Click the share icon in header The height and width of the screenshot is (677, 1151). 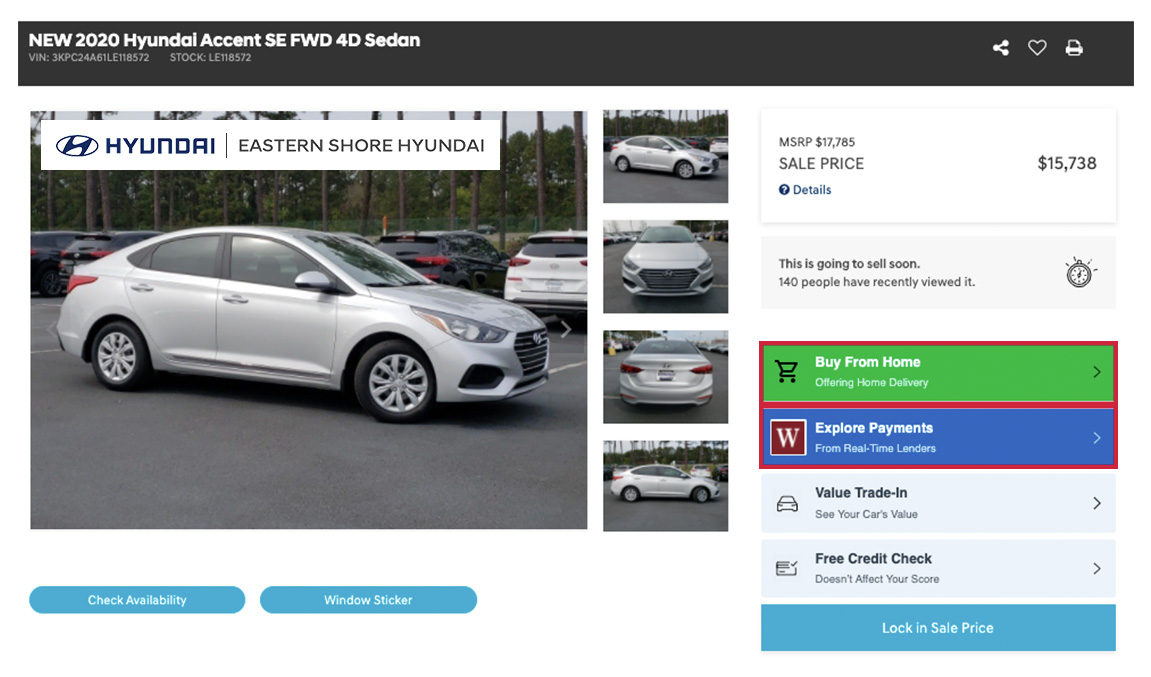pyautogui.click(x=1001, y=48)
